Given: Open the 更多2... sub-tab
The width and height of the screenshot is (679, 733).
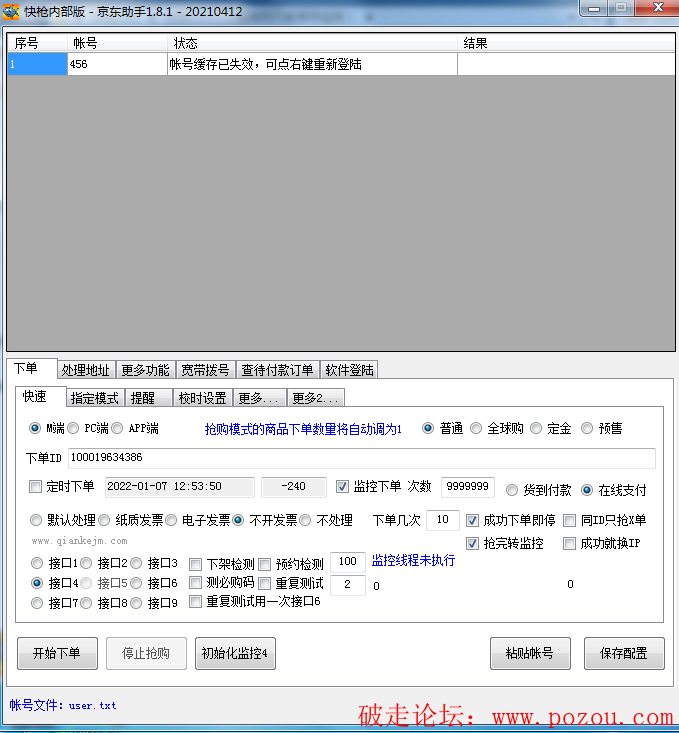Looking at the screenshot, I should (316, 398).
